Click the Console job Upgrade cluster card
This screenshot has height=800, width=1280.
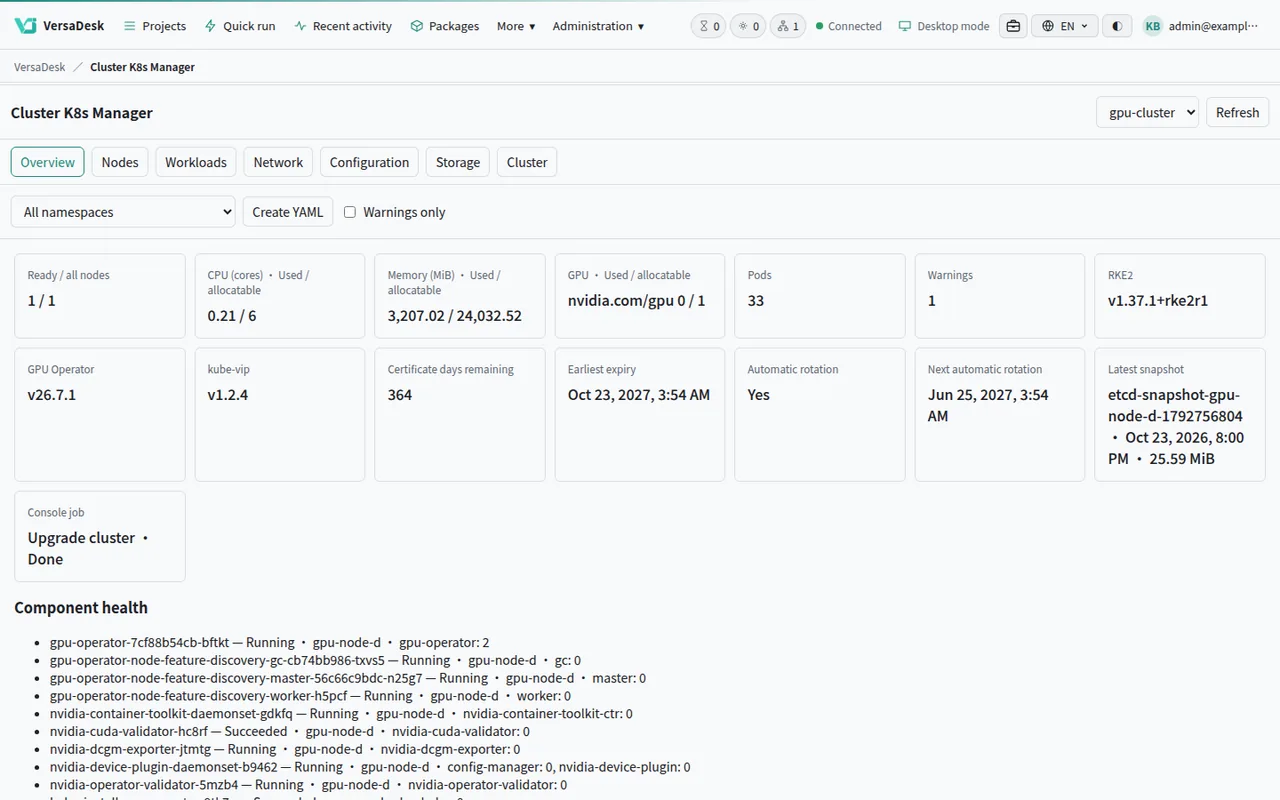[x=100, y=536]
